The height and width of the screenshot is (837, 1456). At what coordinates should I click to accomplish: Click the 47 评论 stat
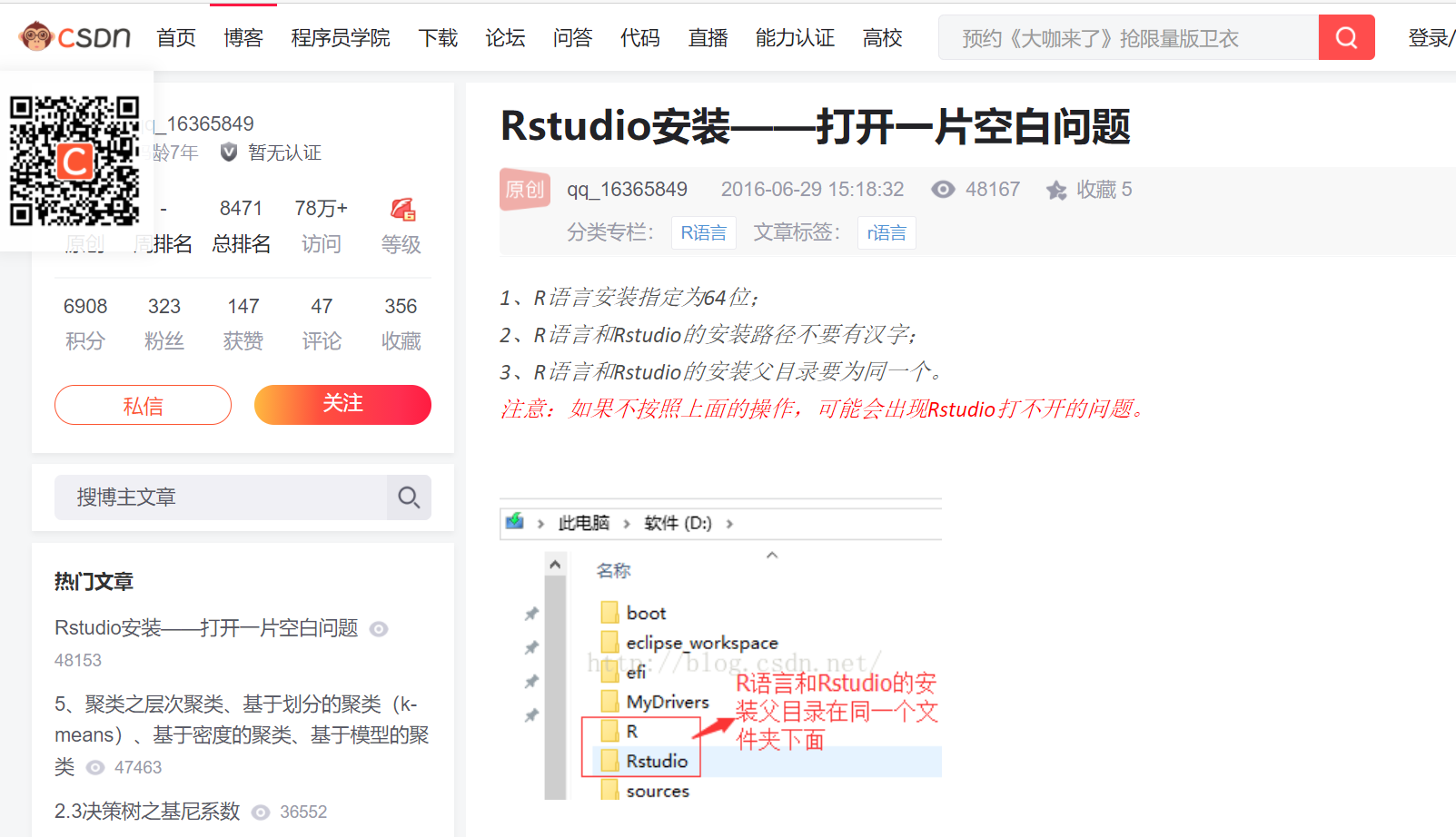322,323
